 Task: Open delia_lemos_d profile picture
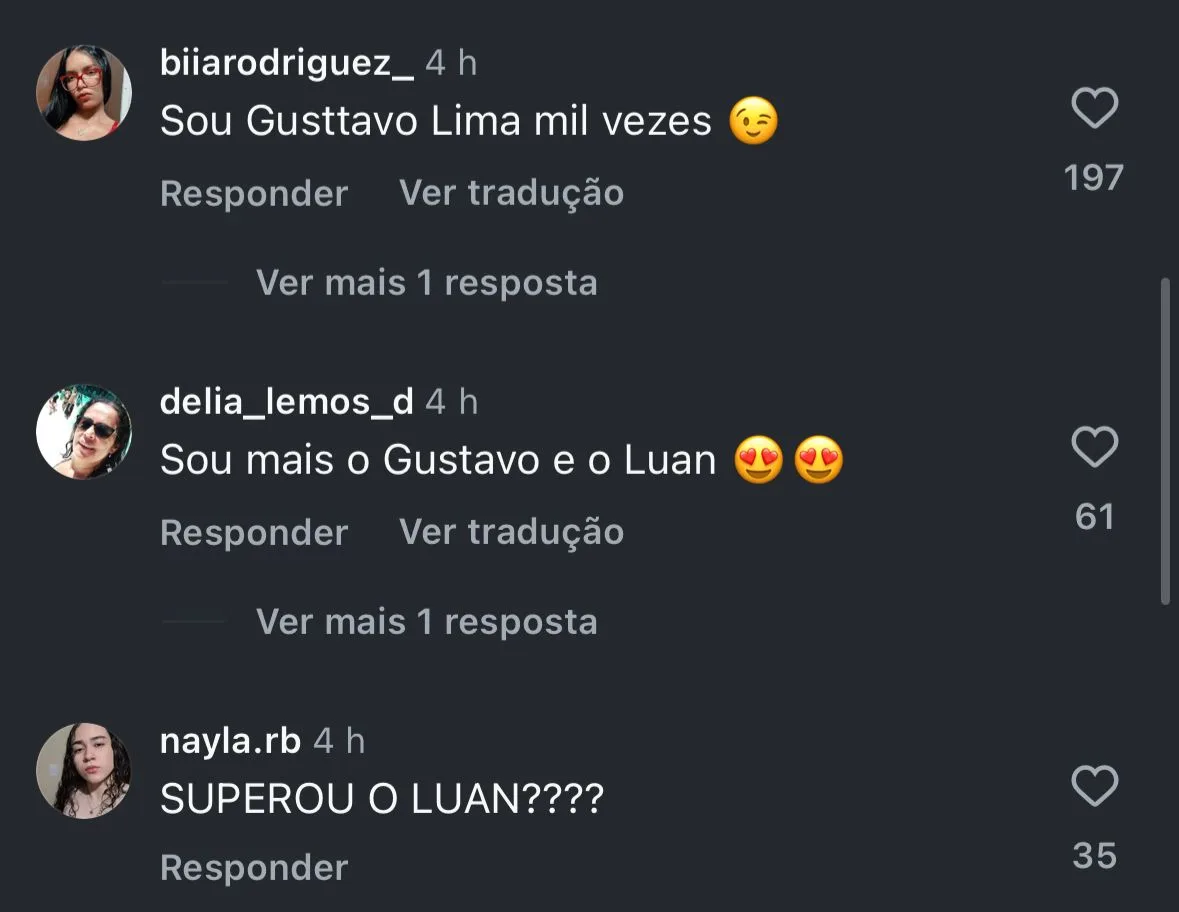(x=83, y=432)
